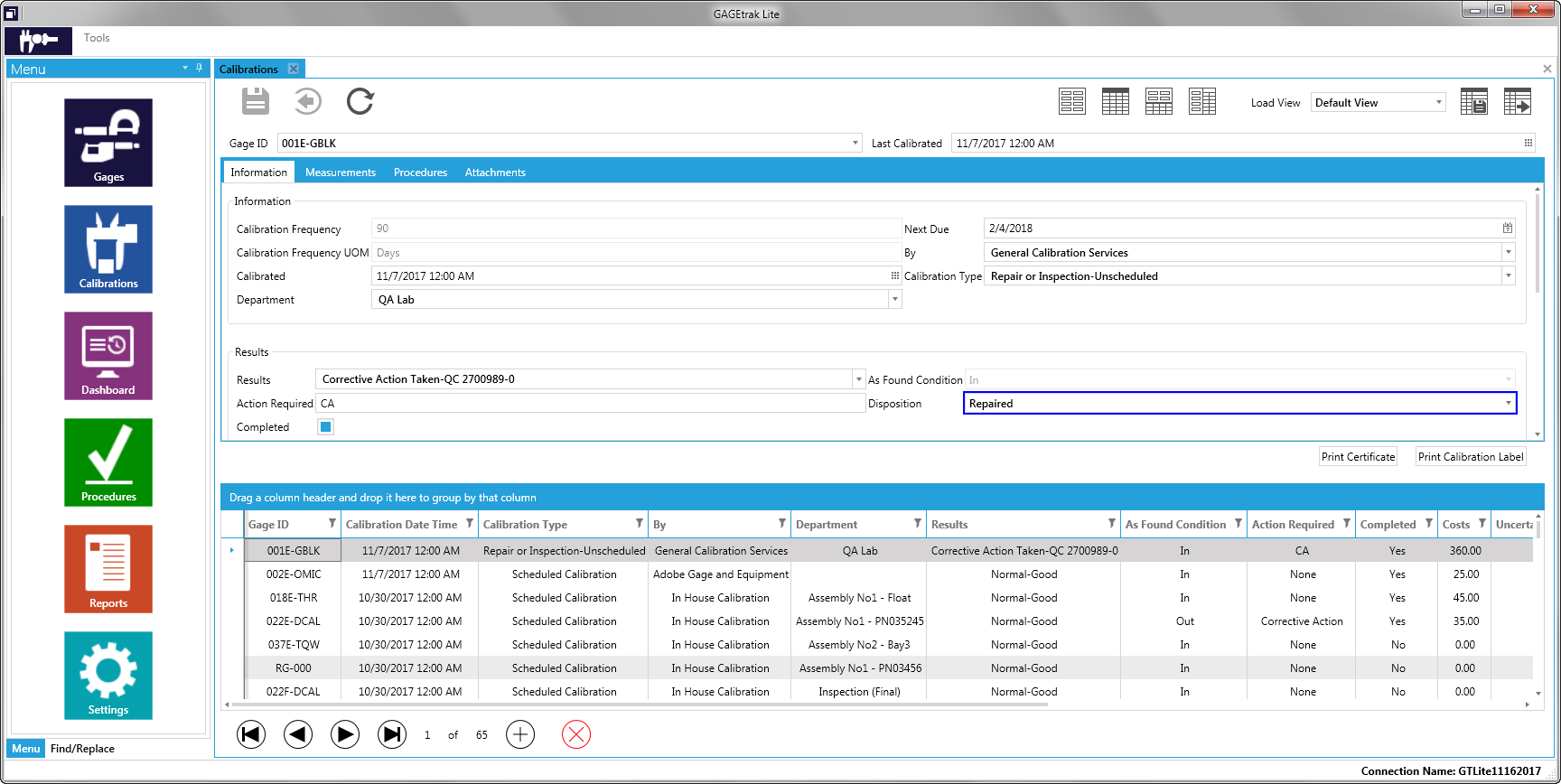Switch to the Information tab

(258, 172)
